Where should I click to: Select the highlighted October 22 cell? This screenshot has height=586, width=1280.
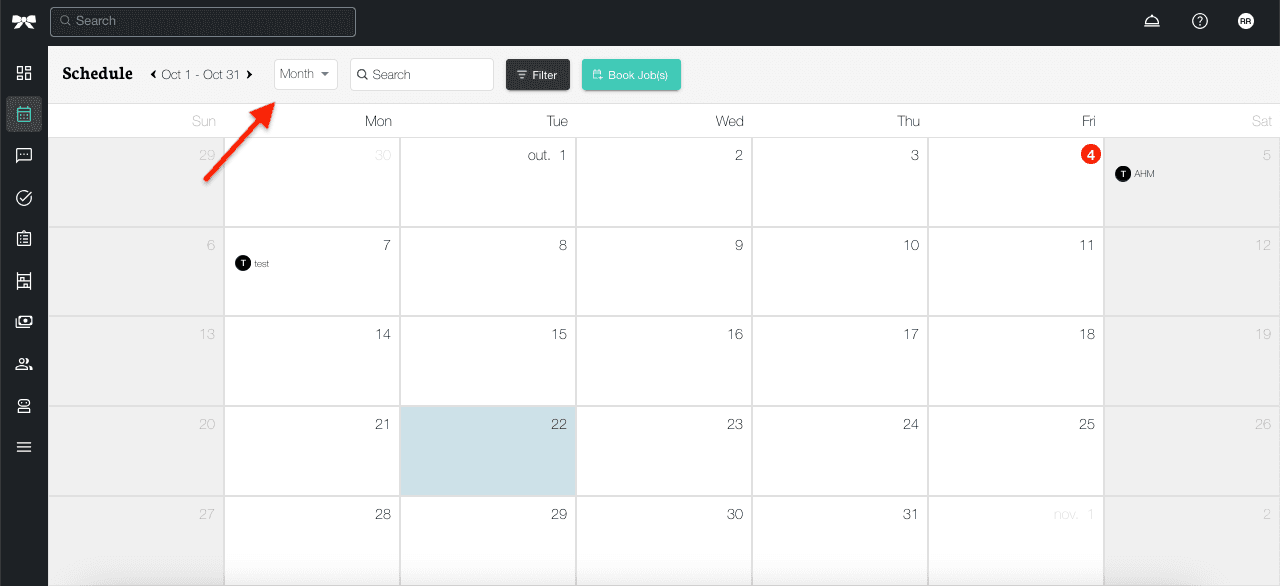pyautogui.click(x=487, y=450)
